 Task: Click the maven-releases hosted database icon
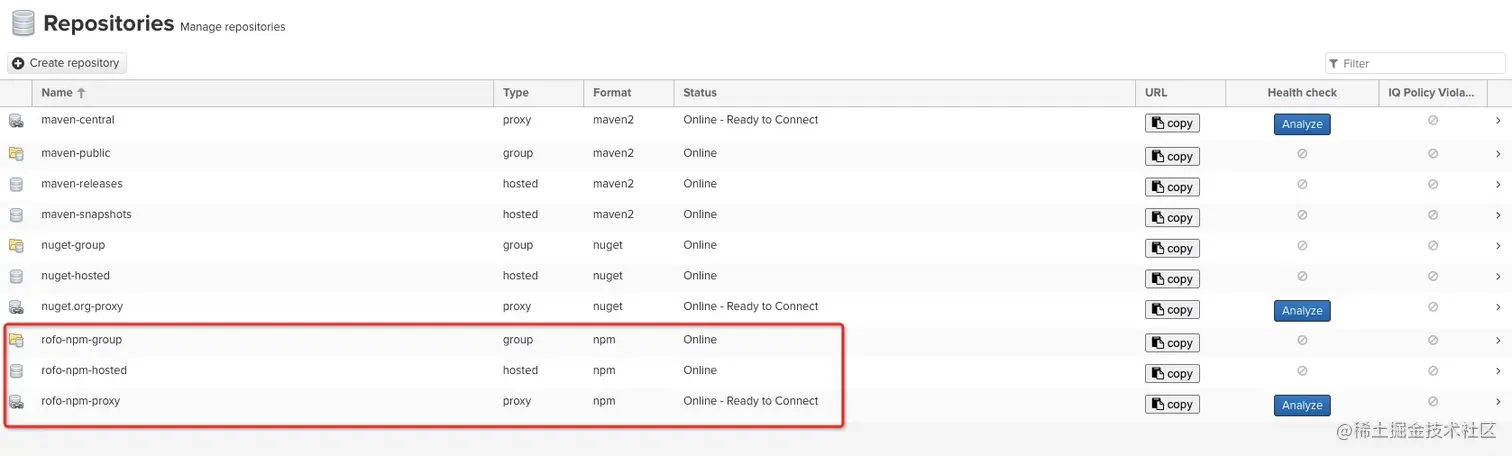[16, 185]
